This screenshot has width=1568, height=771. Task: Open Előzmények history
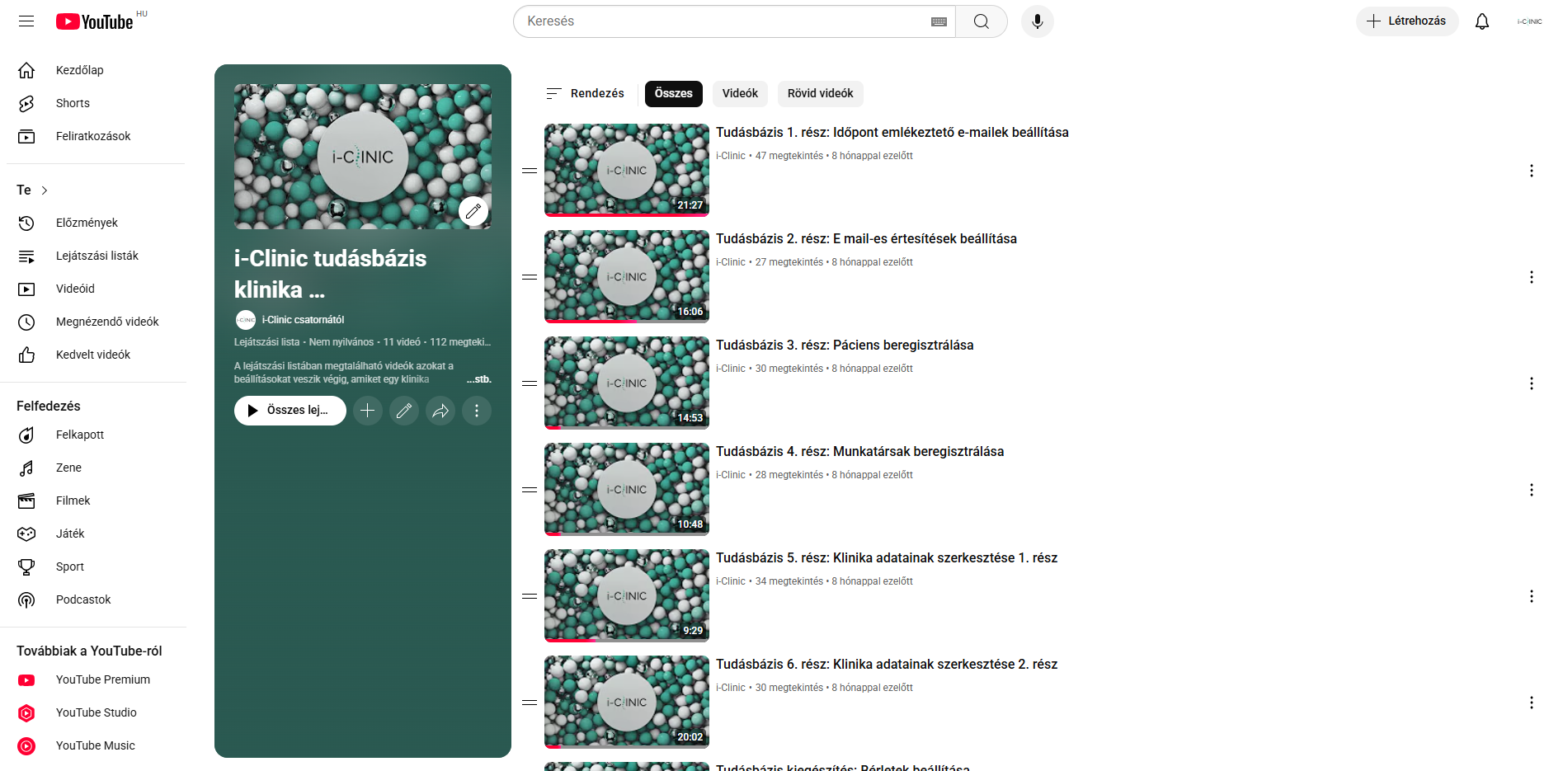click(96, 223)
